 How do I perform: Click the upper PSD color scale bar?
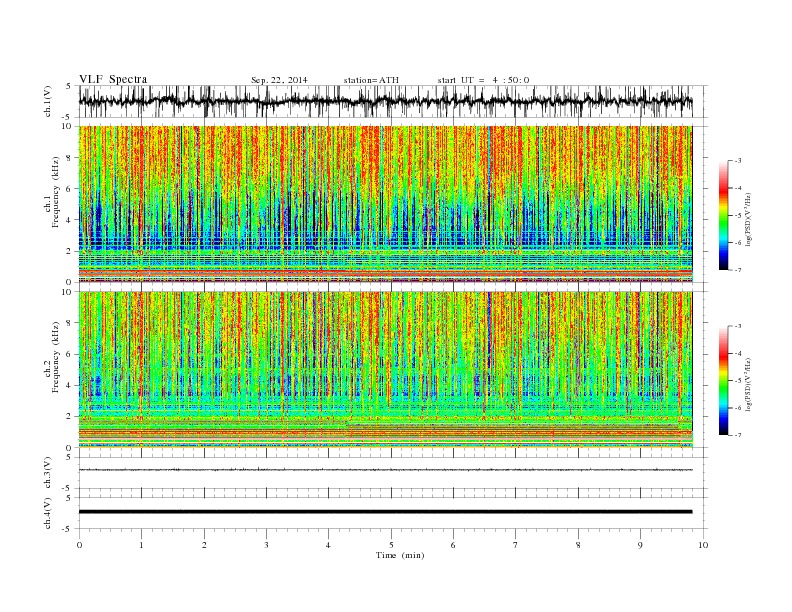click(x=724, y=215)
